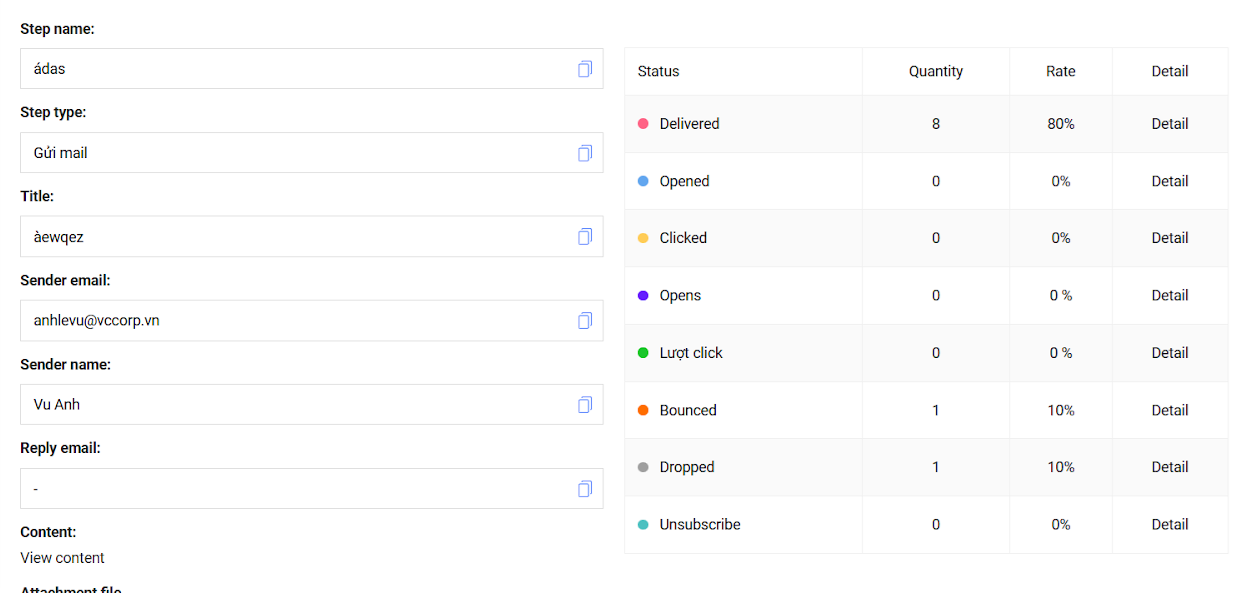The image size is (1252, 593).
Task: Open Detail for Opened status
Action: tap(1169, 181)
